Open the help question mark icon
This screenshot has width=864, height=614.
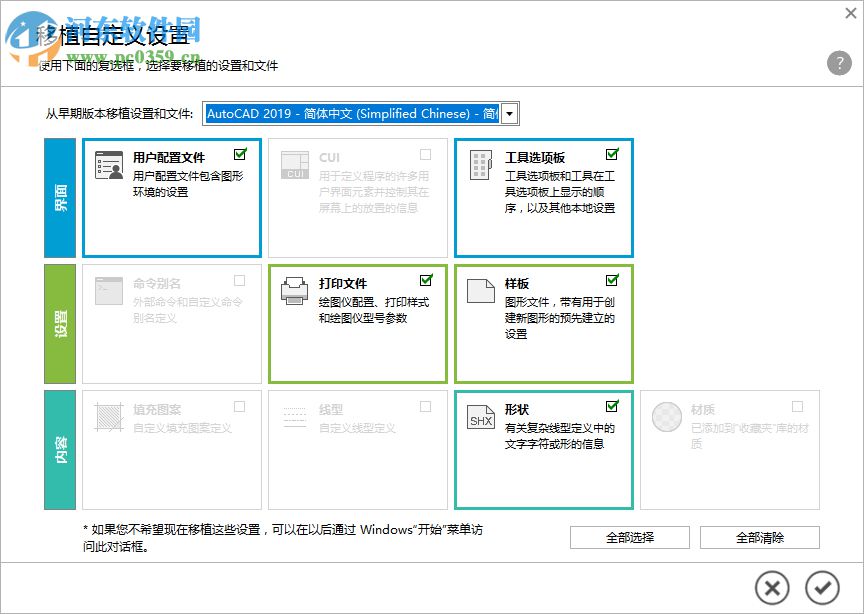[x=838, y=64]
